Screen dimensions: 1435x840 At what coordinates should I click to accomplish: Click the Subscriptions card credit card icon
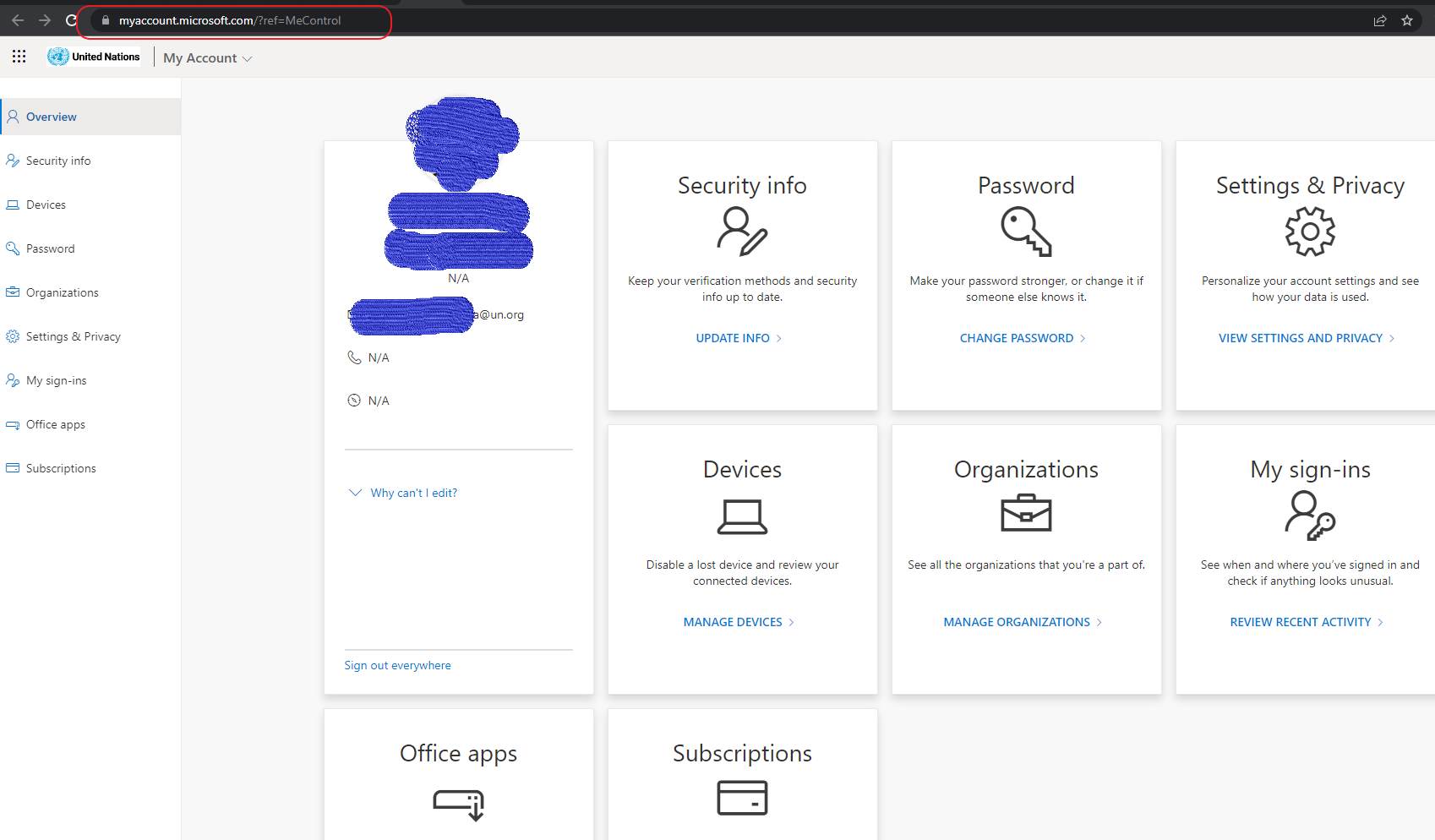[742, 798]
